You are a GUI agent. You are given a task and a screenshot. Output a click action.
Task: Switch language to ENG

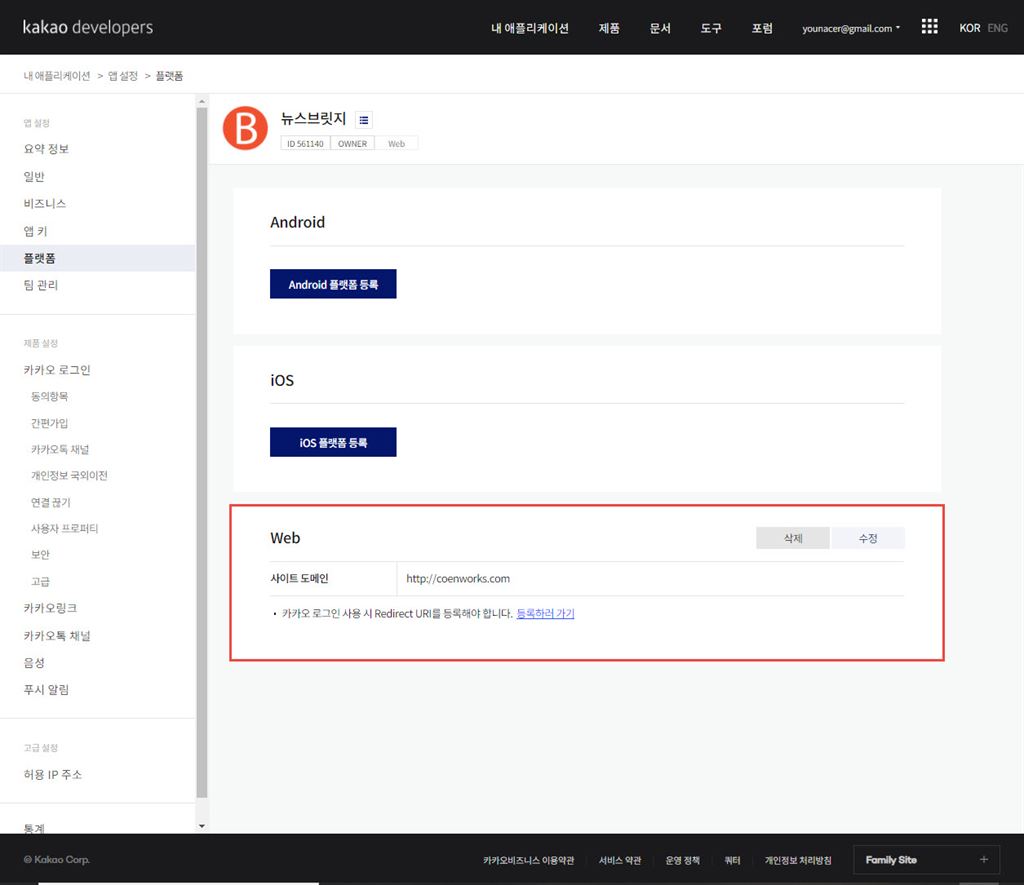click(997, 28)
